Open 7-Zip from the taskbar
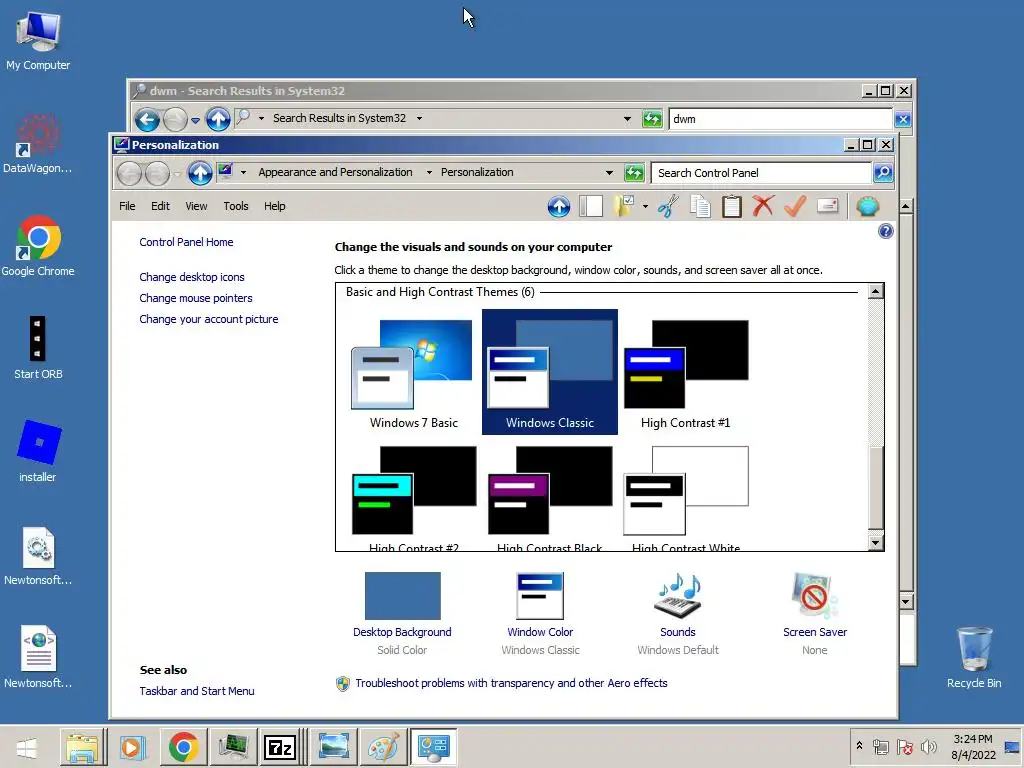Viewport: 1024px width, 768px height. pos(280,747)
